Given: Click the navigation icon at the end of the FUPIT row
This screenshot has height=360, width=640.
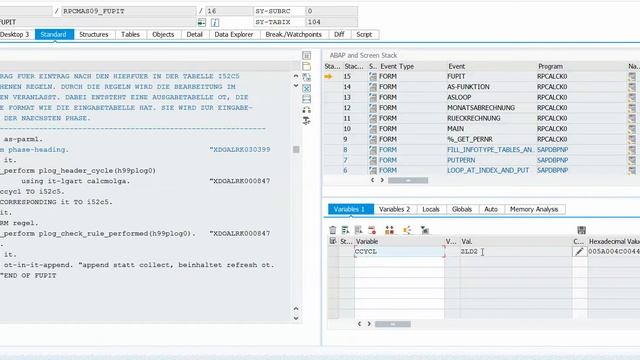Looking at the screenshot, I should coord(632,76).
